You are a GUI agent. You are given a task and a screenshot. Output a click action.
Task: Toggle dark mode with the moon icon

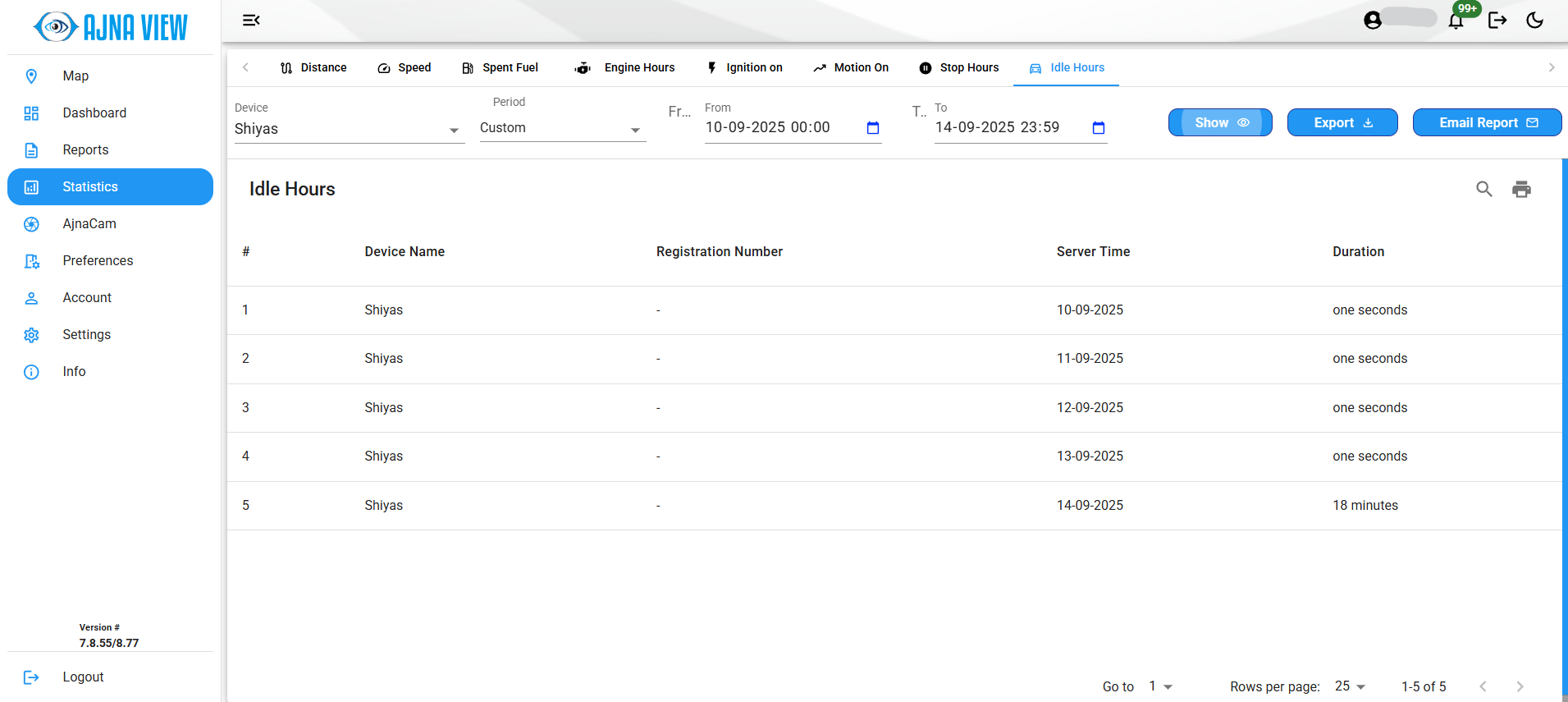click(x=1534, y=21)
